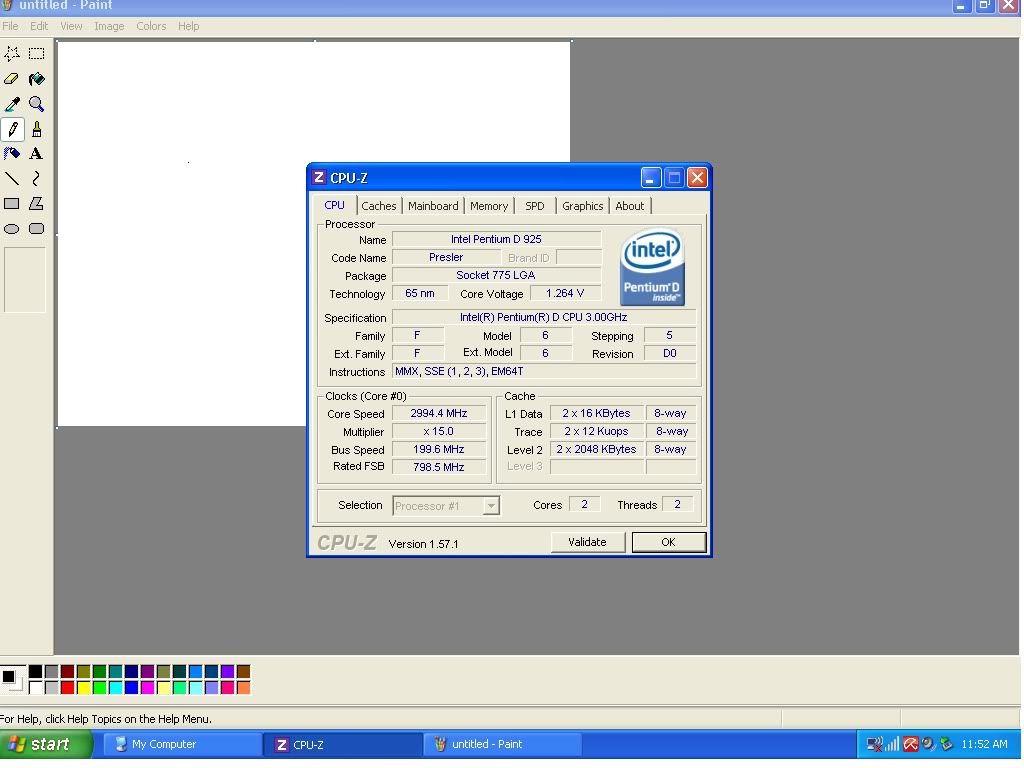Open the Image menu in Paint
Image resolution: width=1024 pixels, height=768 pixels.
click(x=109, y=26)
